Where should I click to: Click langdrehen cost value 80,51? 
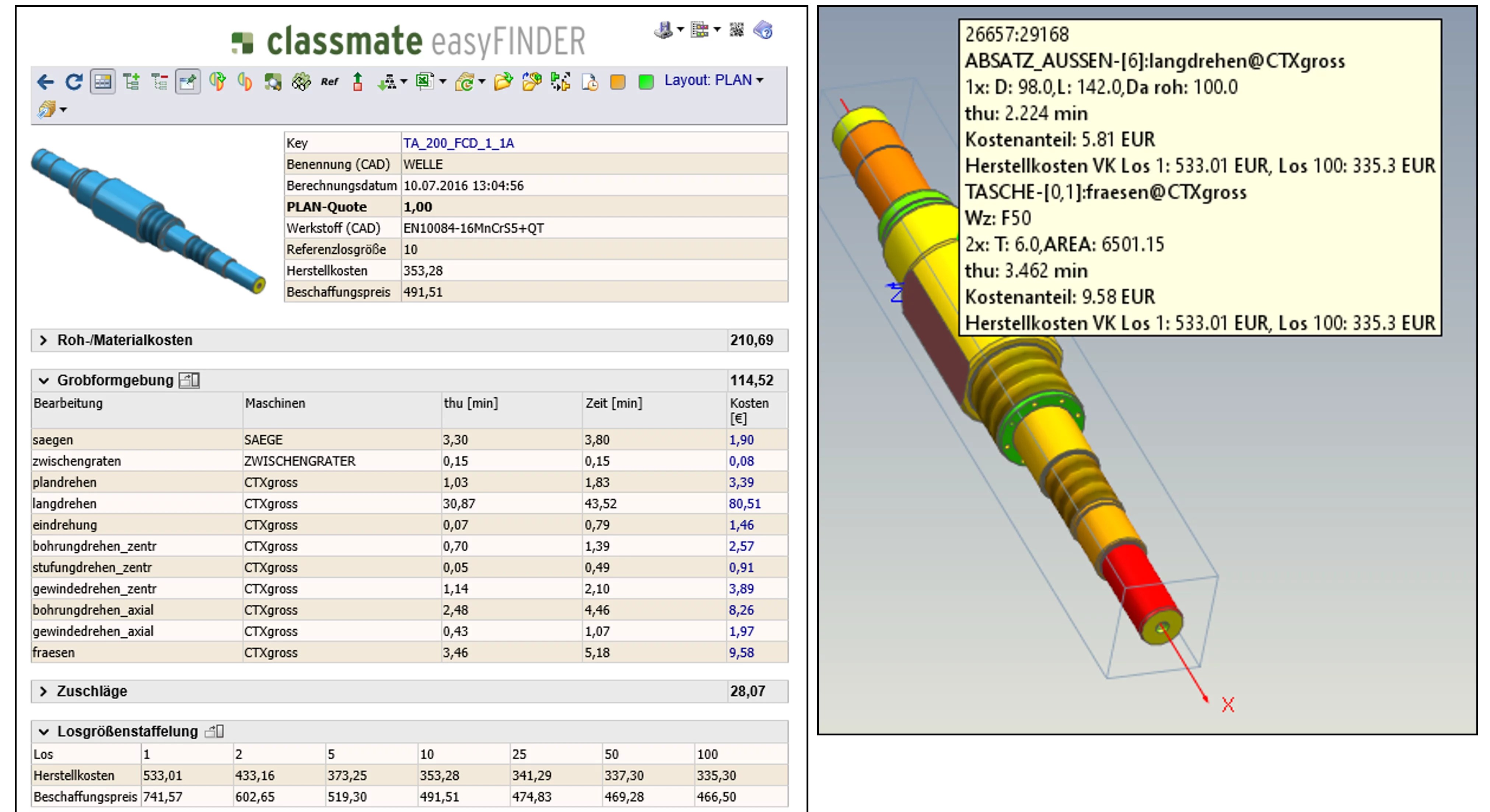744,503
